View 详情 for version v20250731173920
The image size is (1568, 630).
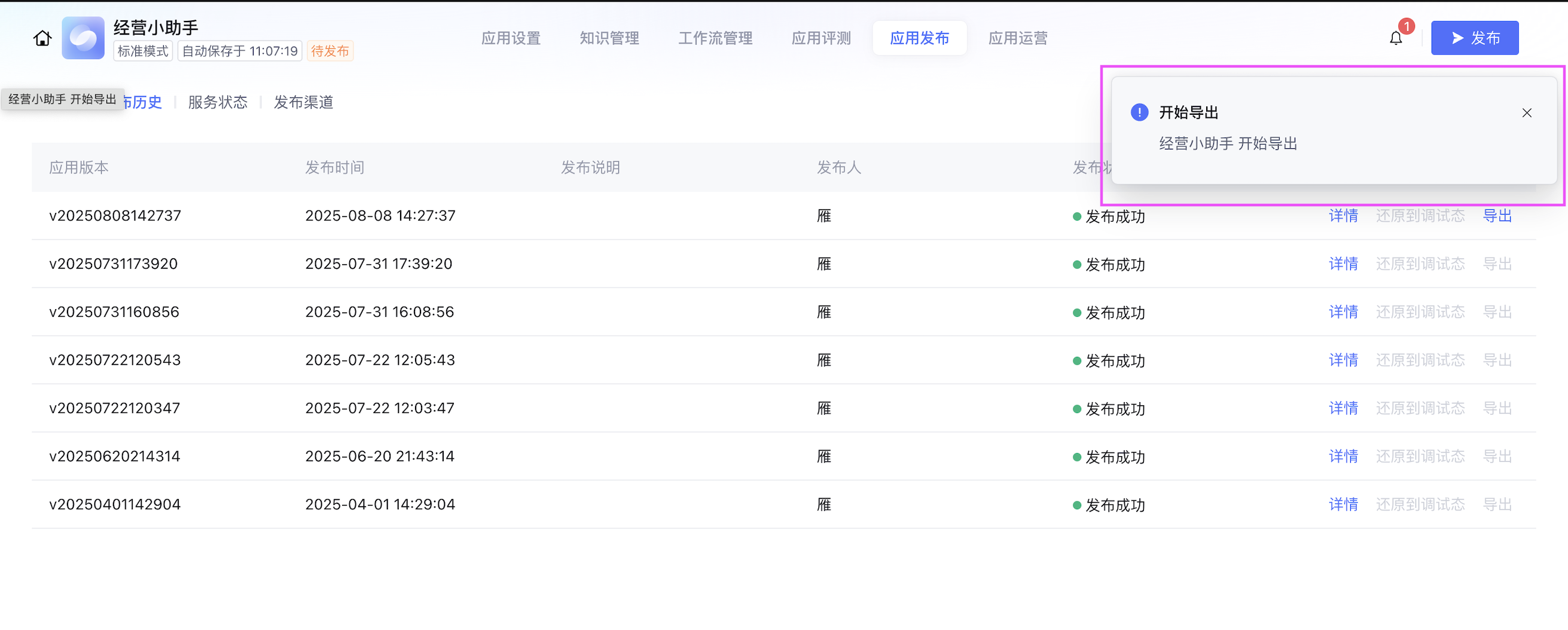click(x=1343, y=264)
